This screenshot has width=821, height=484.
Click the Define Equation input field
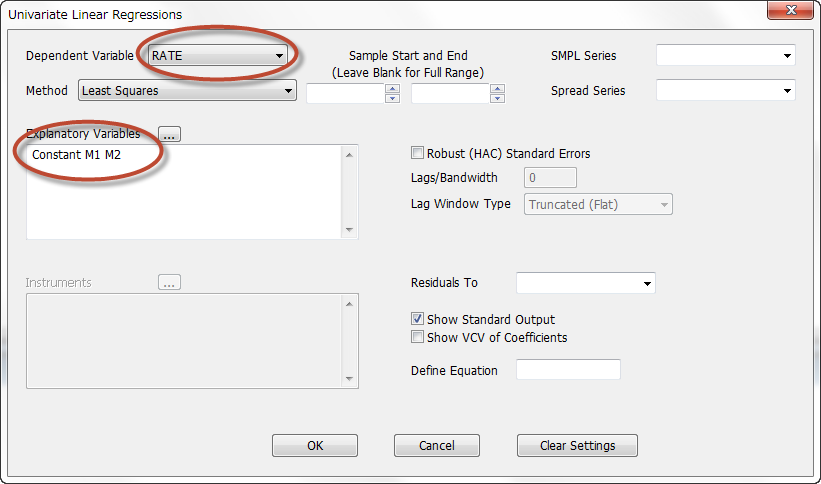[x=568, y=370]
